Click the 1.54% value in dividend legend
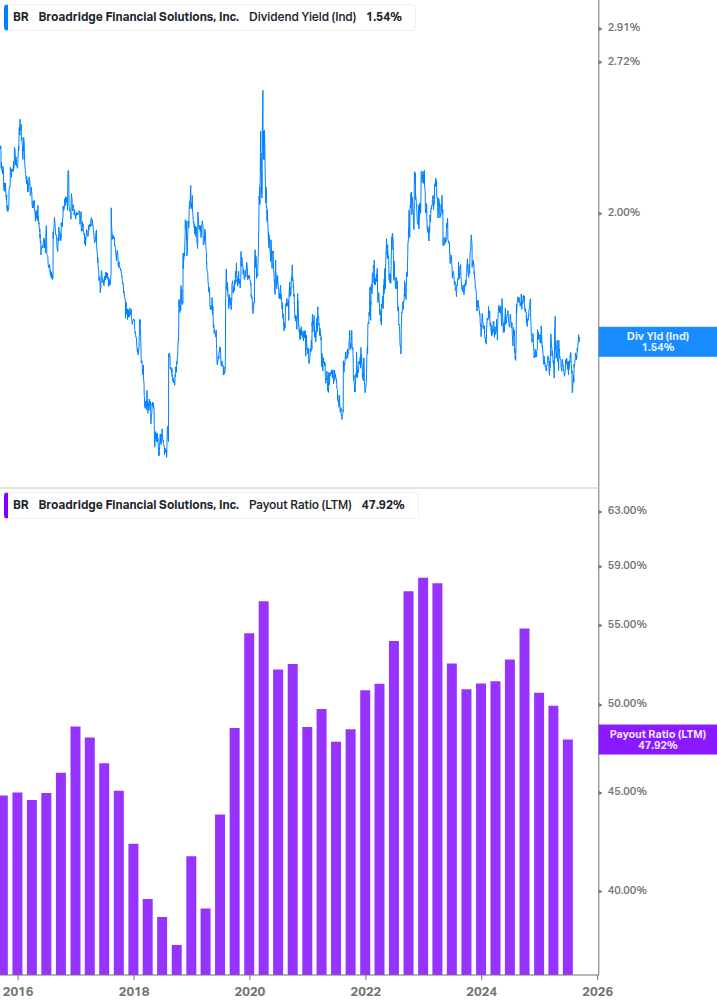This screenshot has height=1005, width=717. pos(384,17)
